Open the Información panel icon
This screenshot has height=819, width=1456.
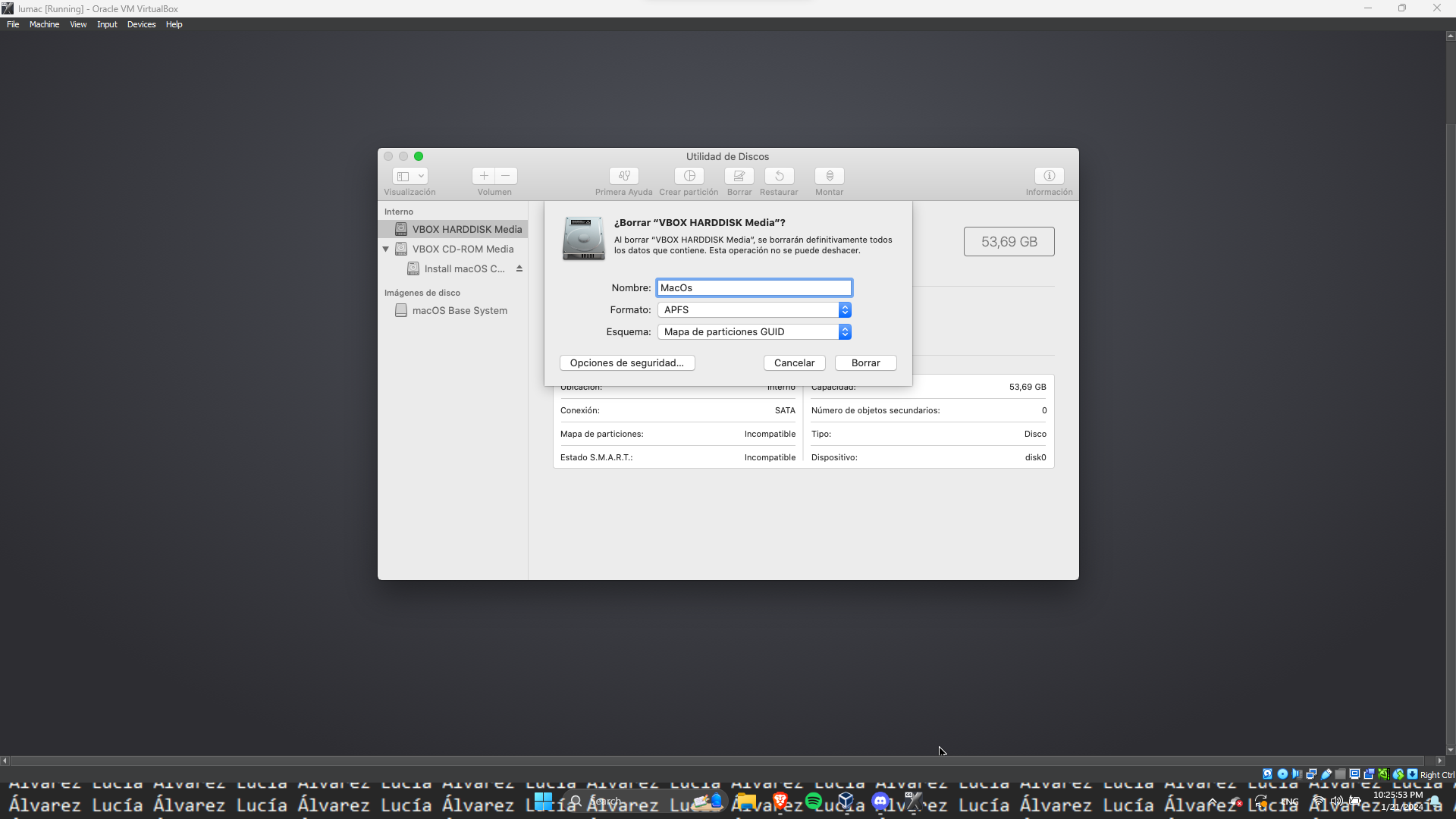tap(1049, 176)
